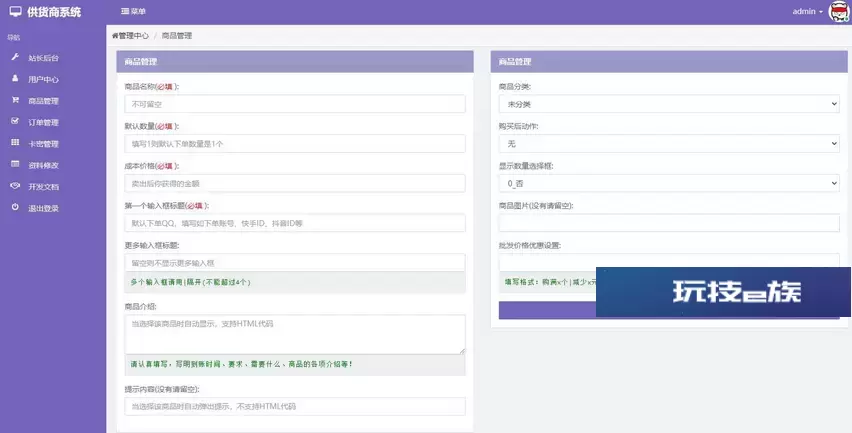Focus the 成本价格 input field
Image resolution: width=852 pixels, height=433 pixels.
[x=295, y=184]
